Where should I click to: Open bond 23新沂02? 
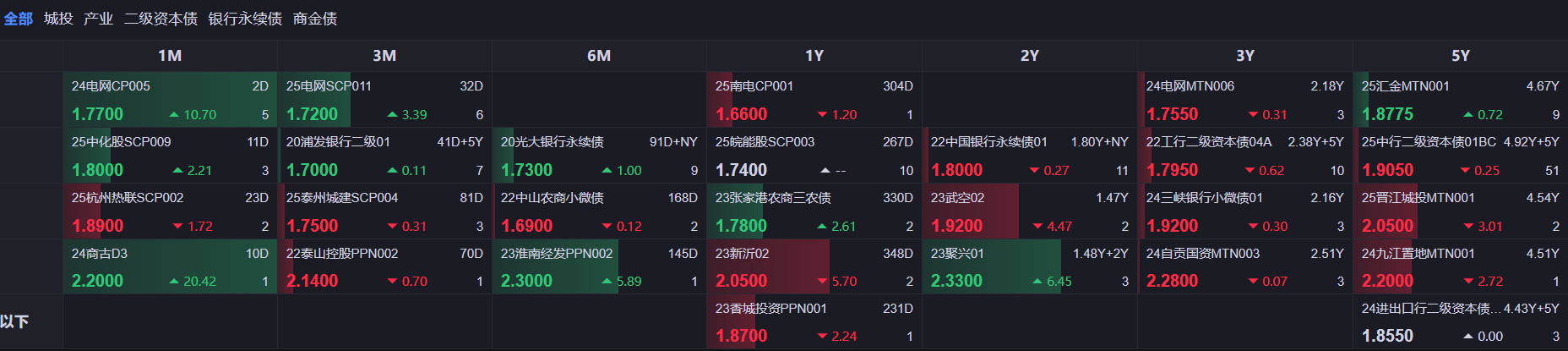[x=742, y=254]
